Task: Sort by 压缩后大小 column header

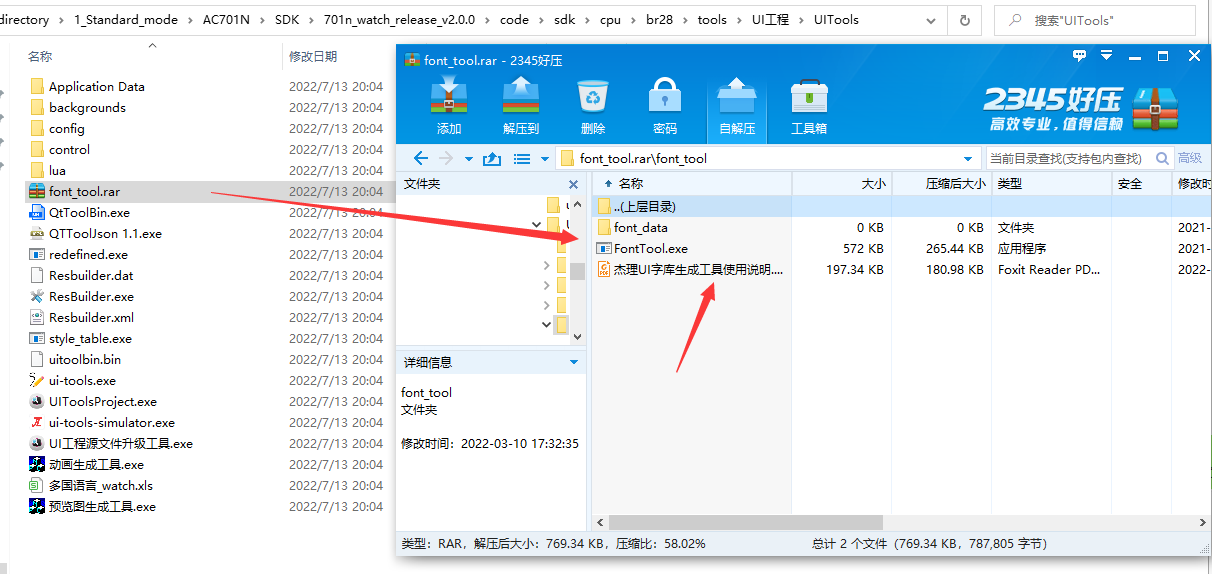Action: pos(941,184)
